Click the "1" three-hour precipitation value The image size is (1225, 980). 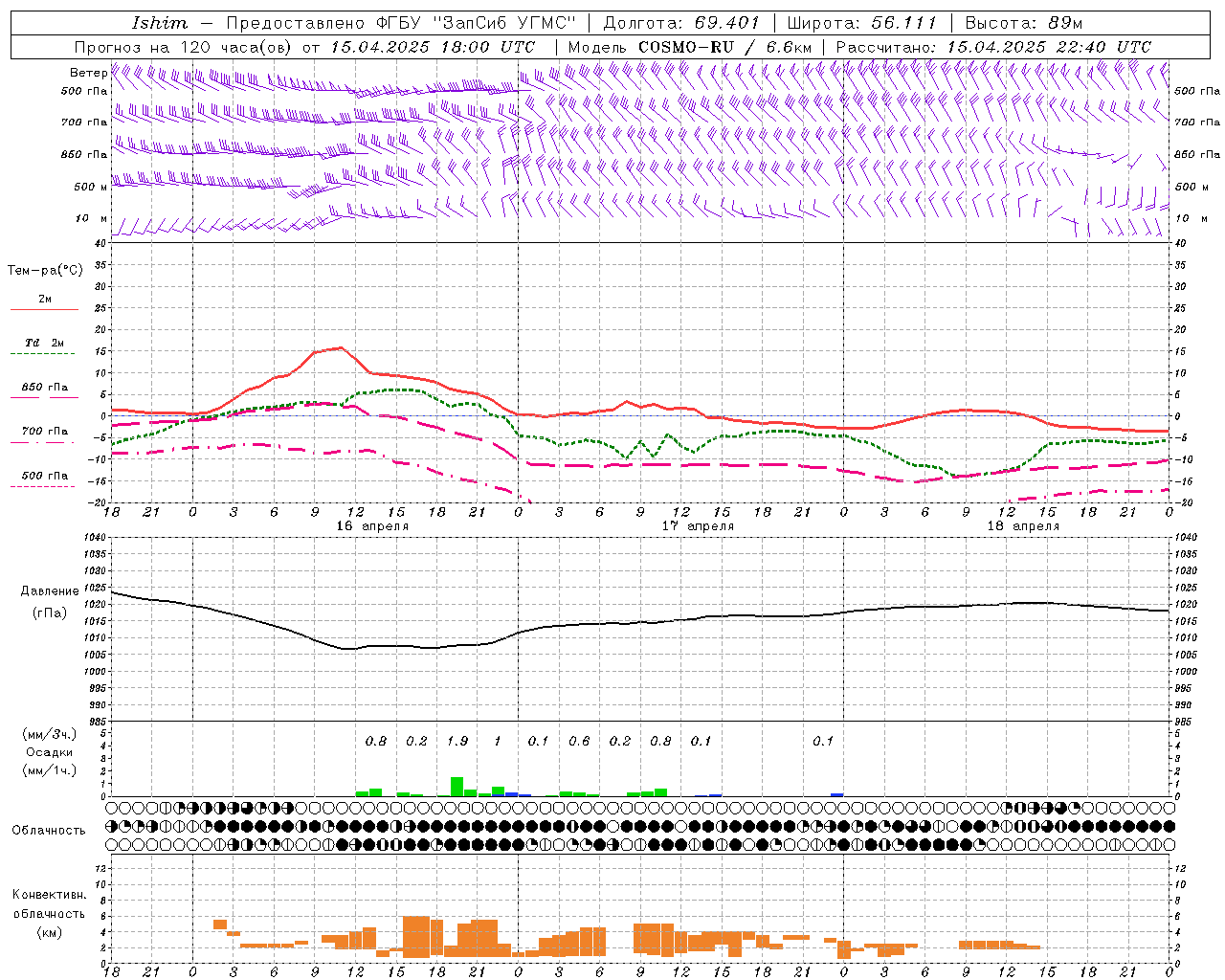click(x=497, y=741)
